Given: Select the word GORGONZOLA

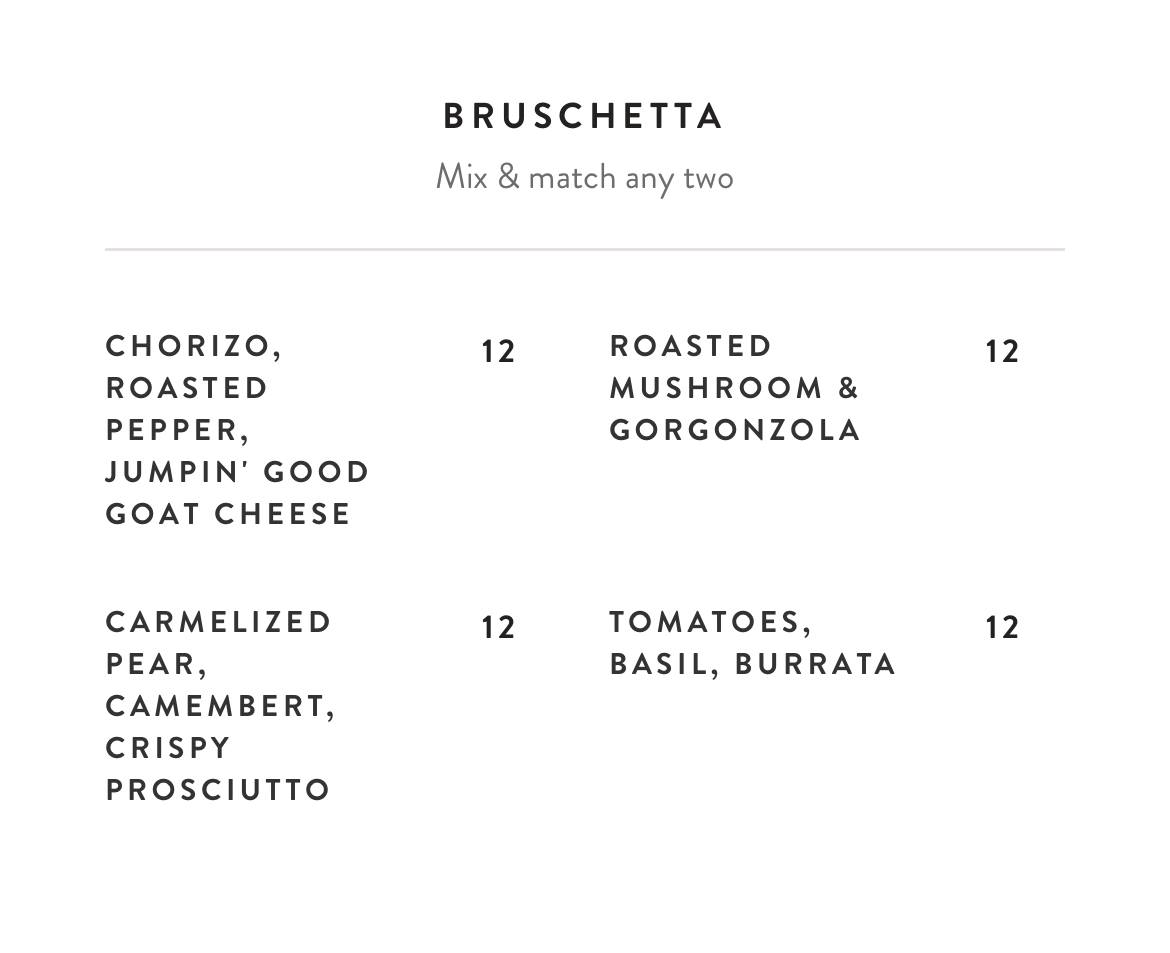Looking at the screenshot, I should click(735, 430).
